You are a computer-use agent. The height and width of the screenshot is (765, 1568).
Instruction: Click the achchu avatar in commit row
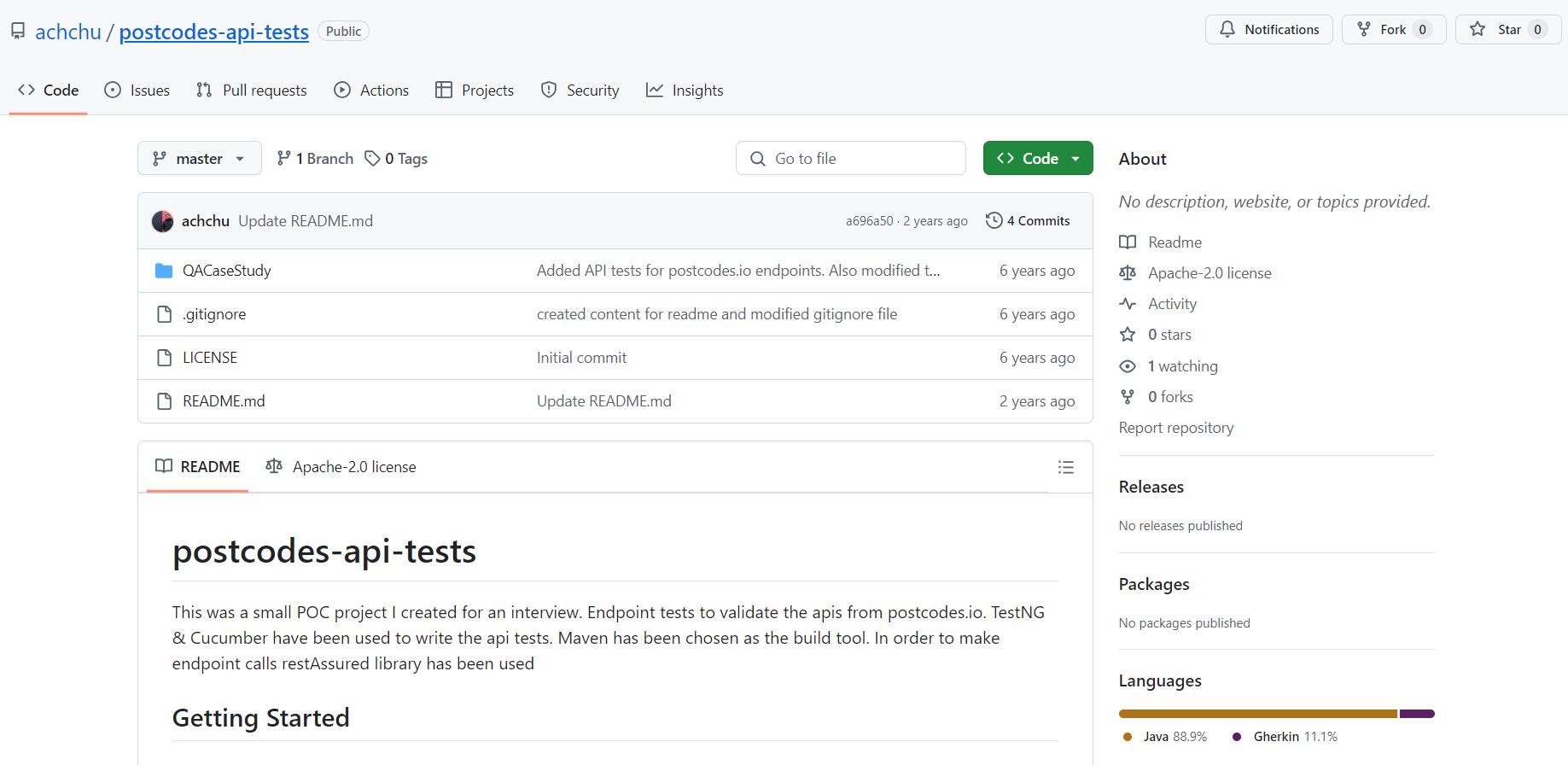click(162, 221)
